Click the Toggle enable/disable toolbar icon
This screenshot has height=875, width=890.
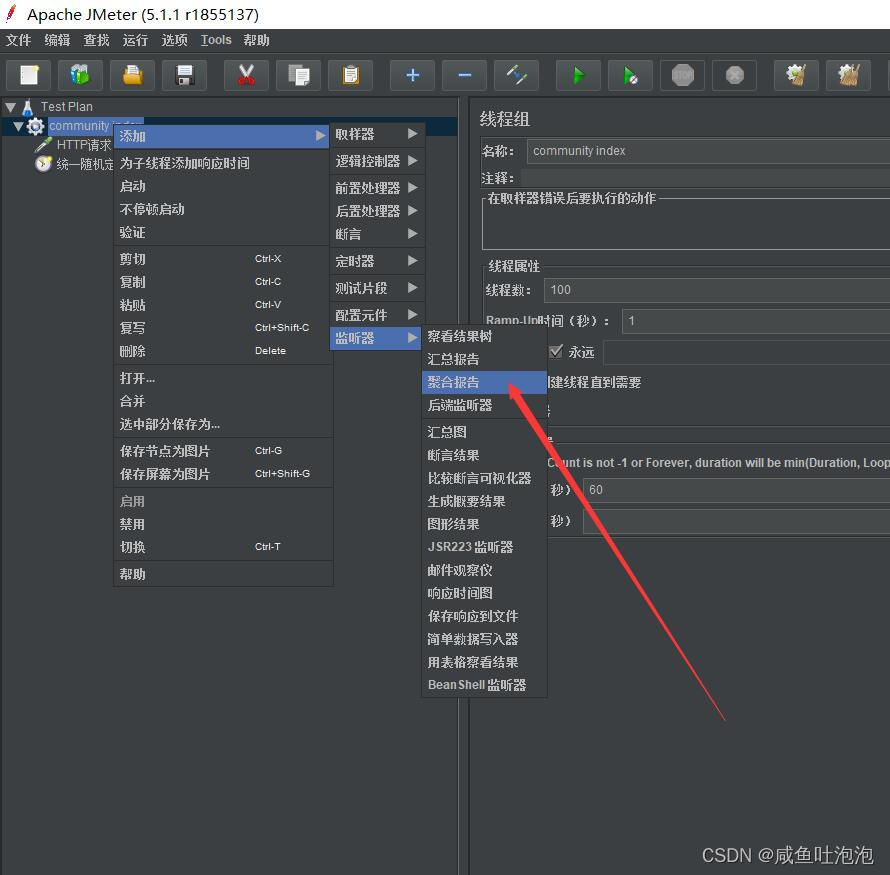[x=517, y=75]
